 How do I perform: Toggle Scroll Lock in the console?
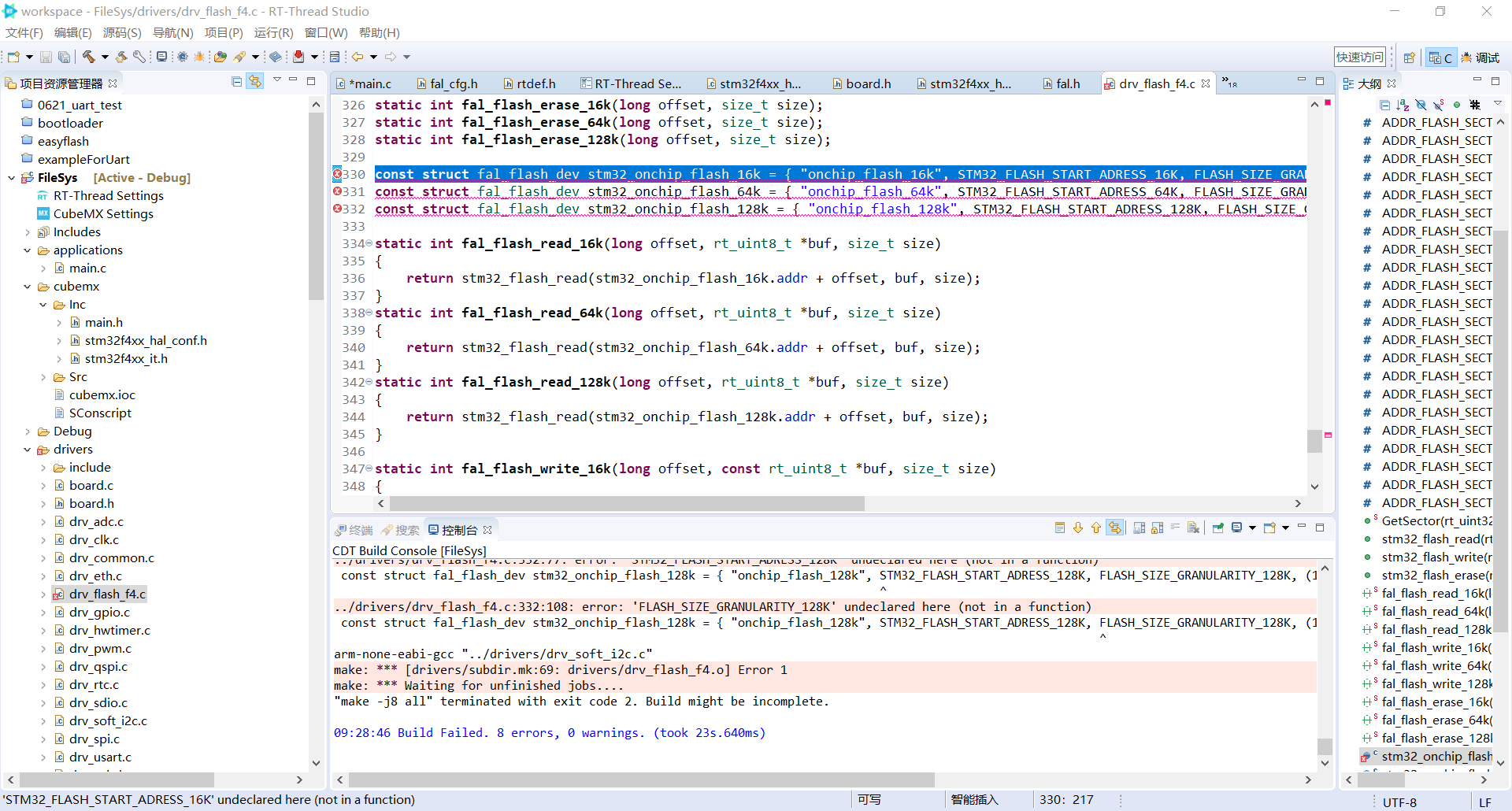pyautogui.click(x=1156, y=528)
